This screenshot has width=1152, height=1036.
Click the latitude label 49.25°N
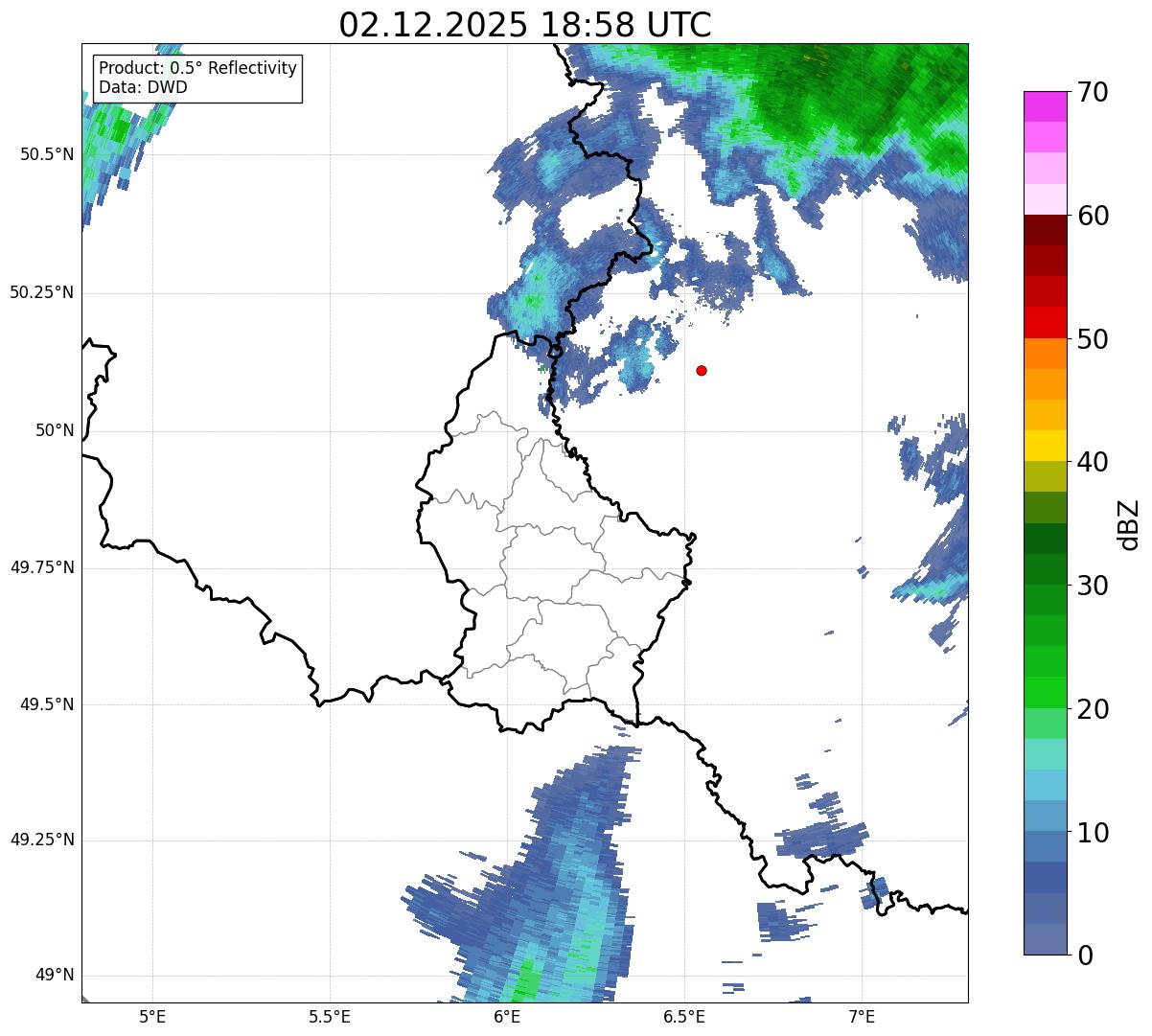pyautogui.click(x=42, y=840)
